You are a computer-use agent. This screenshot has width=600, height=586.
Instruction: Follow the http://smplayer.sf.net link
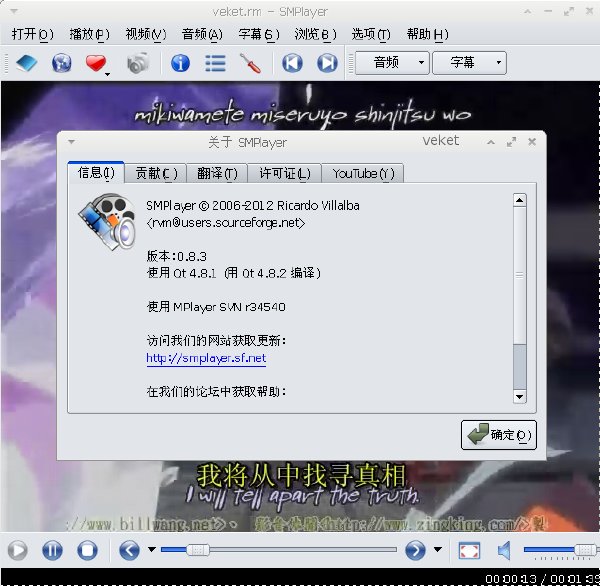tap(206, 358)
